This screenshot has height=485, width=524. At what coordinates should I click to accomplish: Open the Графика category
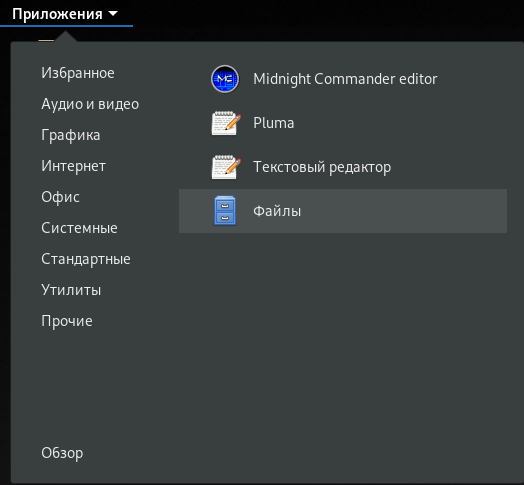point(71,135)
